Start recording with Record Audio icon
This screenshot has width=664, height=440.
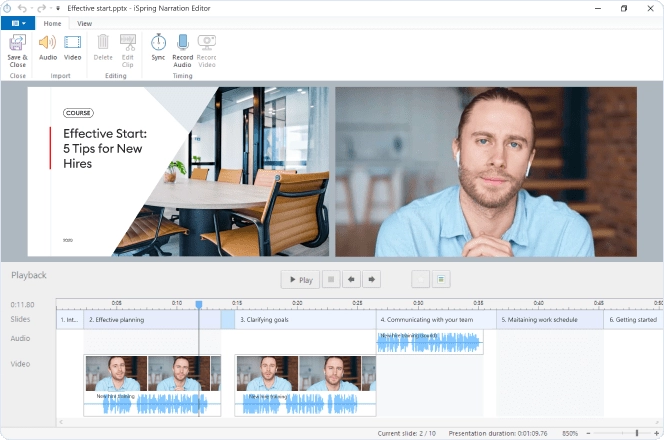click(x=183, y=43)
